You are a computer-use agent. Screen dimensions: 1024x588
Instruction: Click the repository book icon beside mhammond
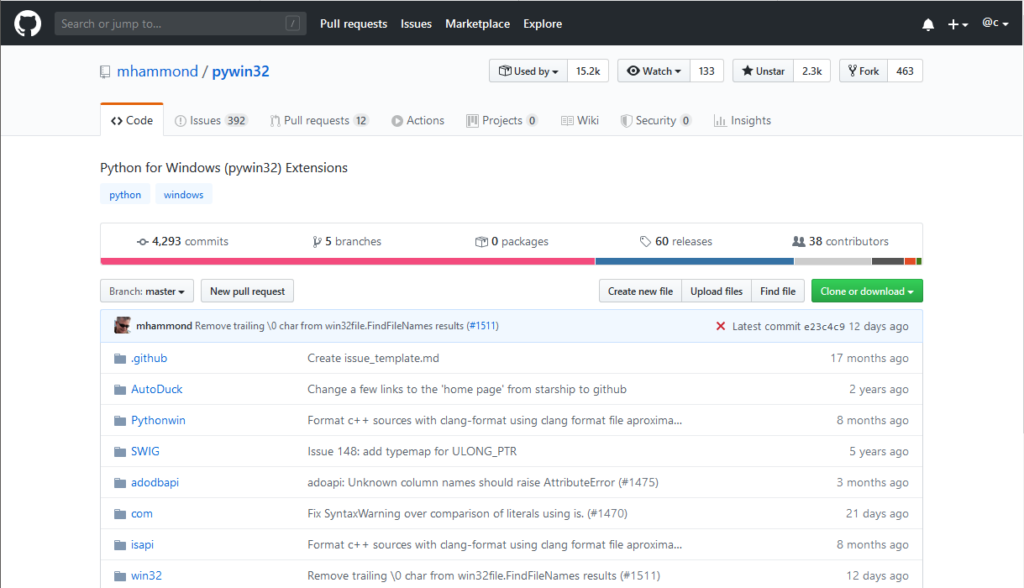[105, 72]
